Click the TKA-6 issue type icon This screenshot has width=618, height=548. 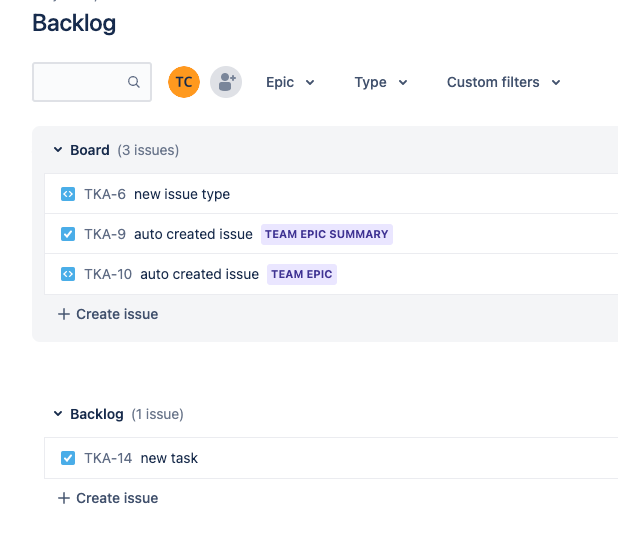(x=68, y=194)
